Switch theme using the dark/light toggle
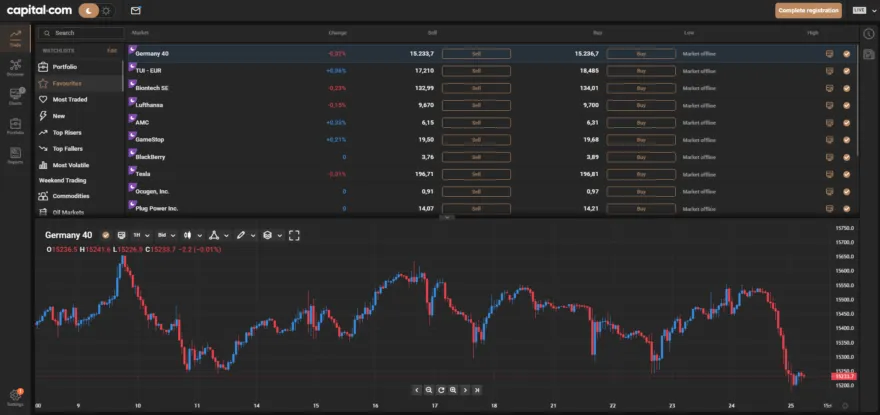Image resolution: width=880 pixels, height=415 pixels. (96, 10)
